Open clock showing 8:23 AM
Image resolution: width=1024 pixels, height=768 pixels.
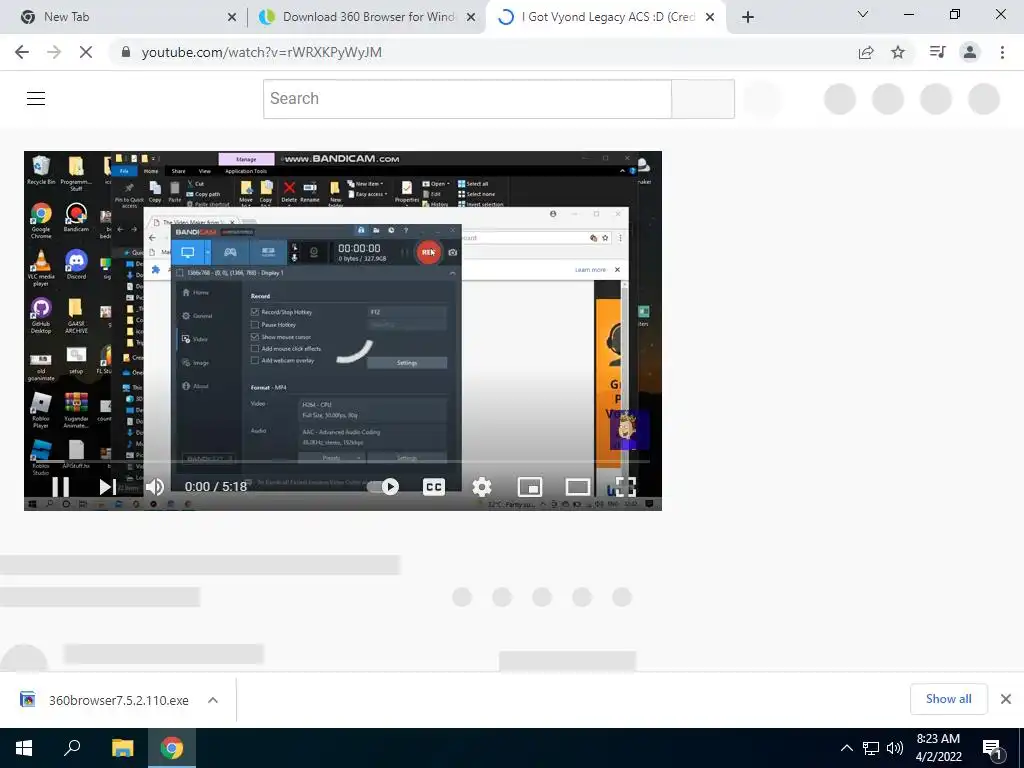pyautogui.click(x=938, y=748)
